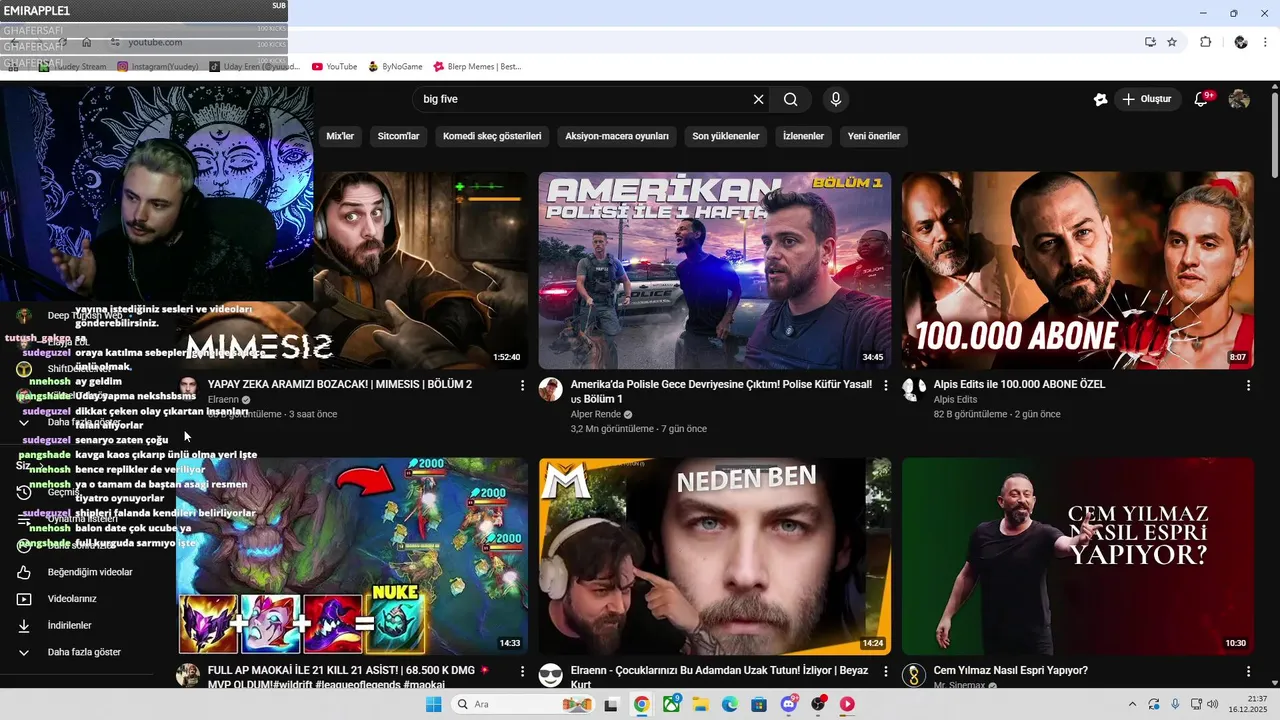Open options menu for MIMESIS video
The height and width of the screenshot is (720, 1280).
[522, 385]
